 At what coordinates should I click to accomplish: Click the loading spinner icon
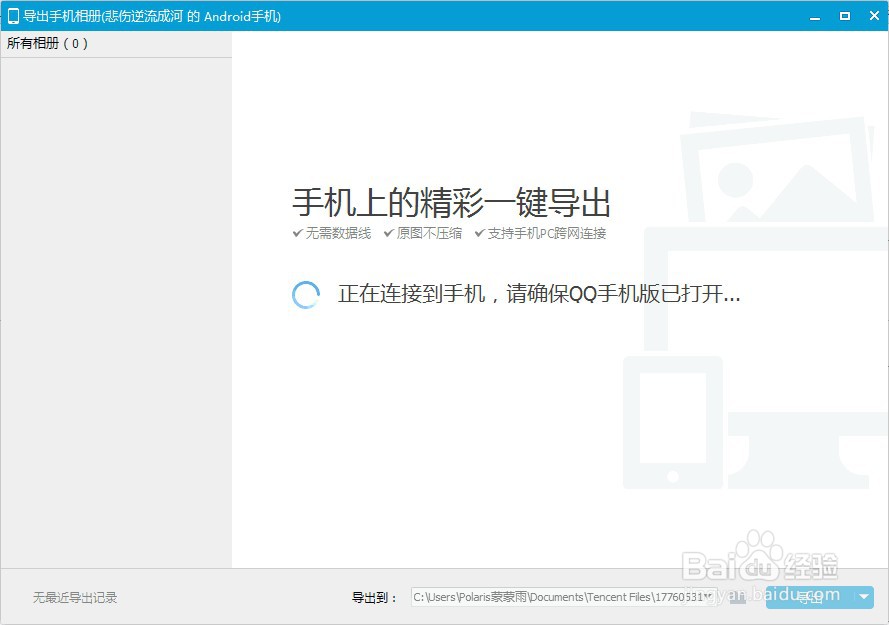306,294
